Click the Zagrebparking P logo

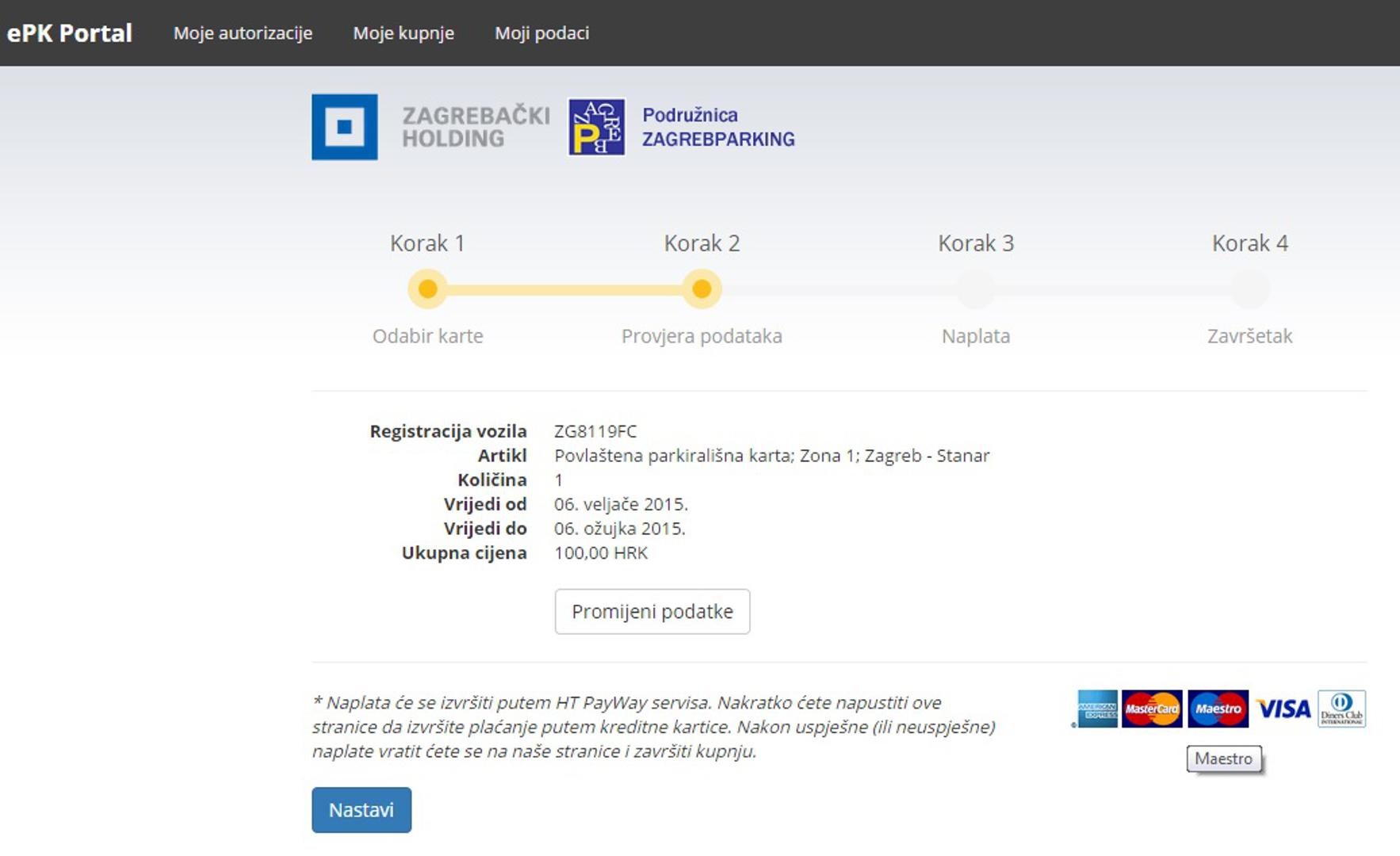[597, 127]
